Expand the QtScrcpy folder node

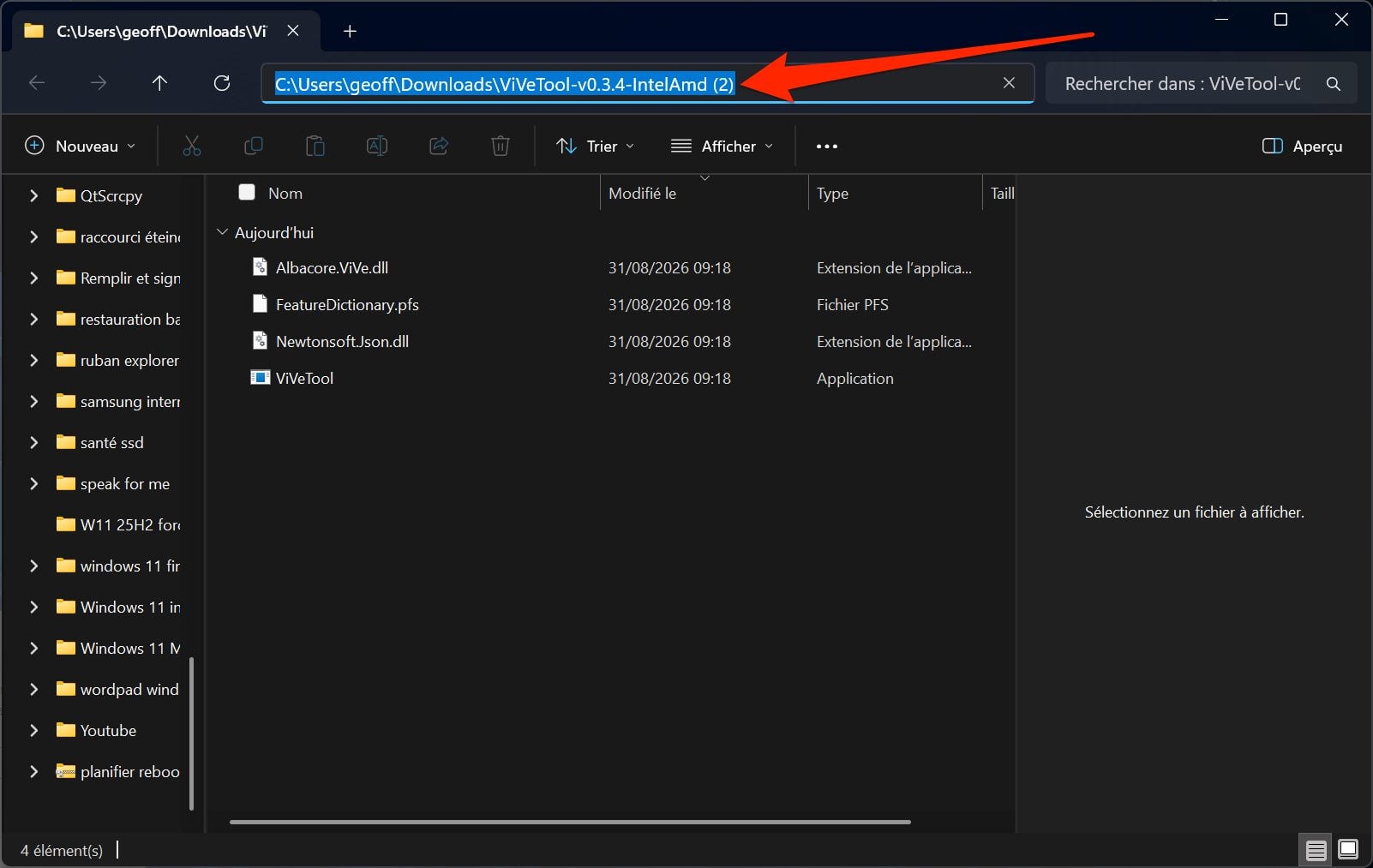pyautogui.click(x=33, y=195)
